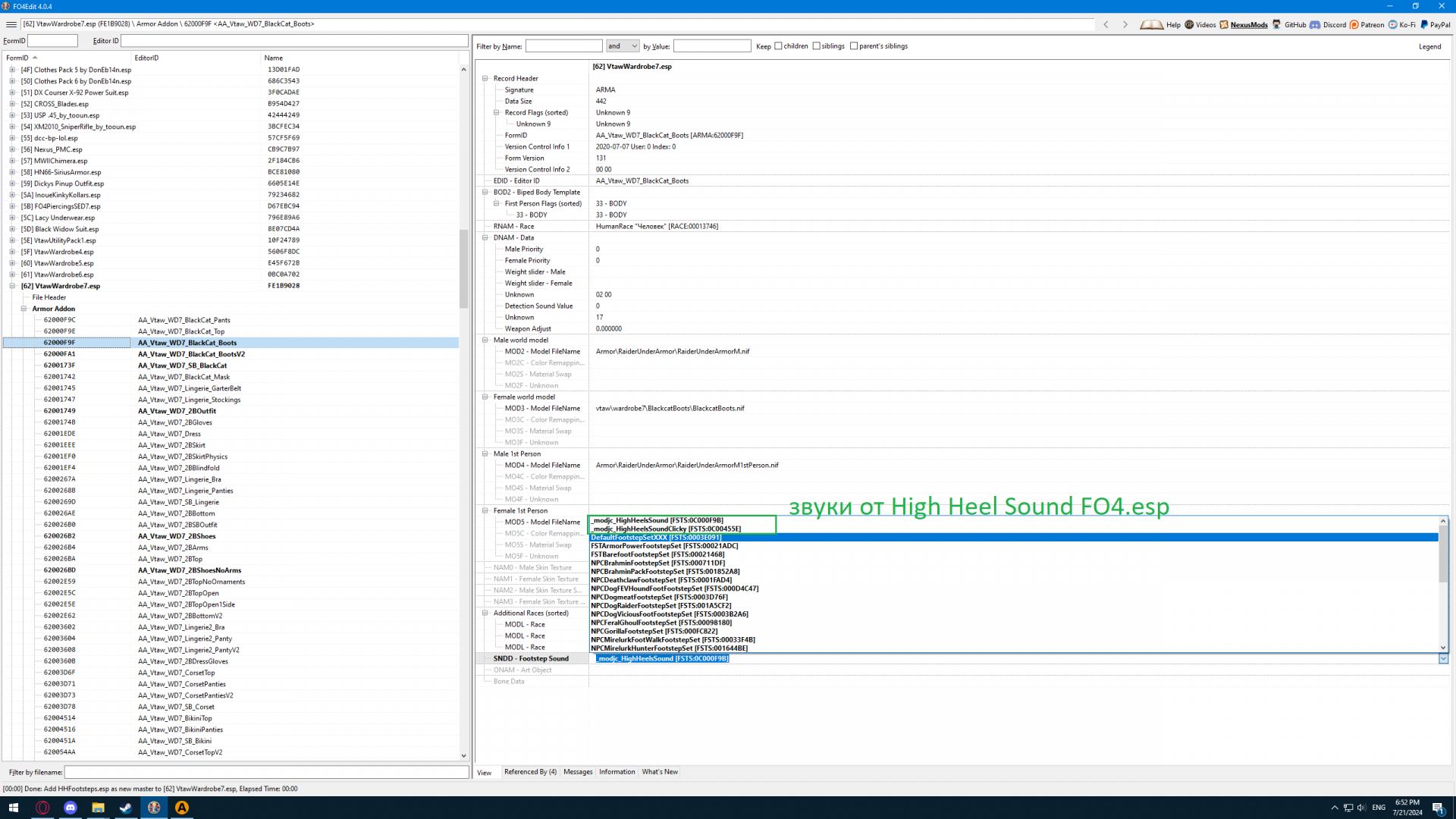The image size is (1456, 819).
Task: Click the NexusMods toolbar icon
Action: click(x=1224, y=24)
